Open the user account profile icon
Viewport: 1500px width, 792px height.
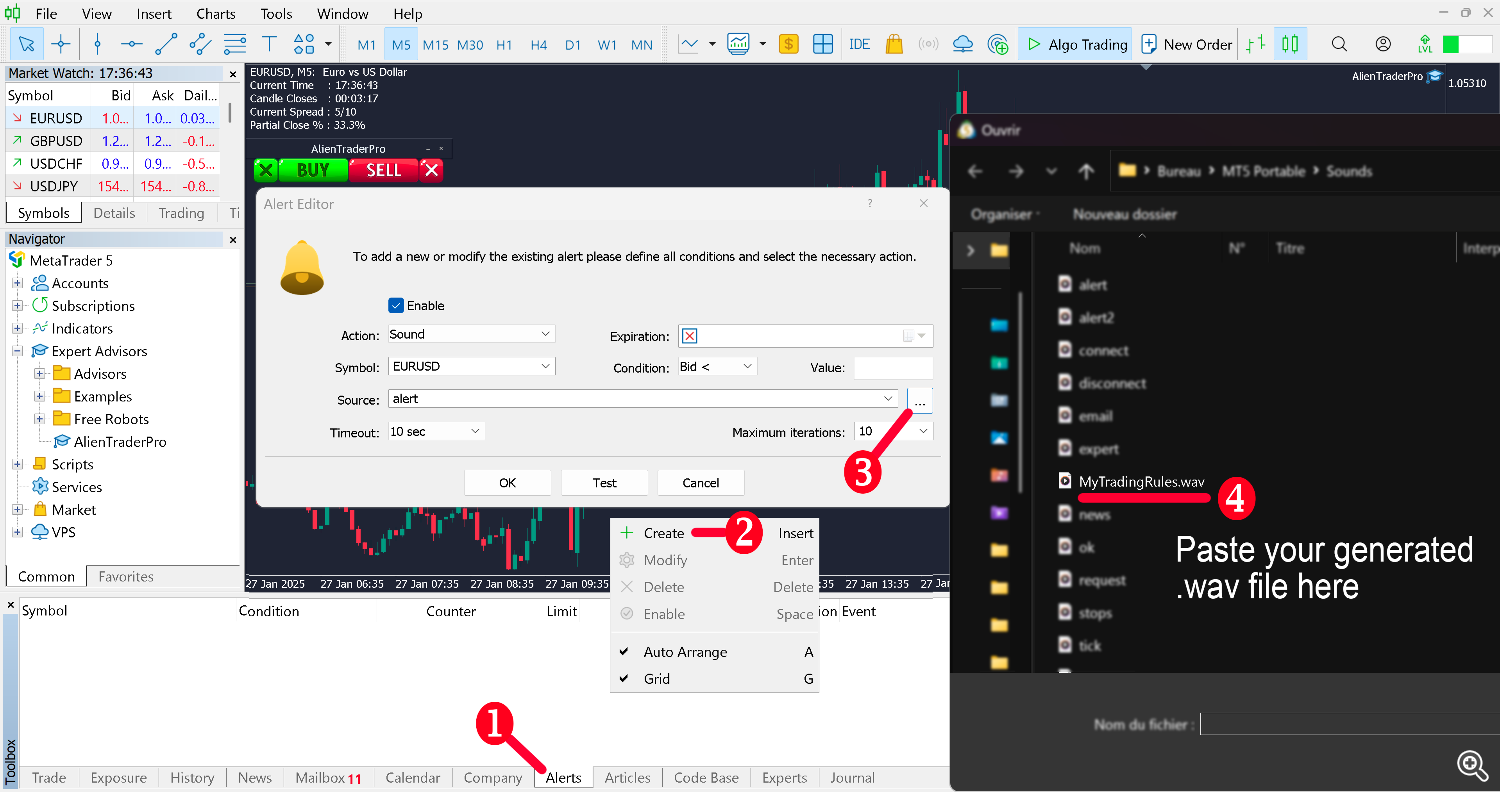(1383, 44)
